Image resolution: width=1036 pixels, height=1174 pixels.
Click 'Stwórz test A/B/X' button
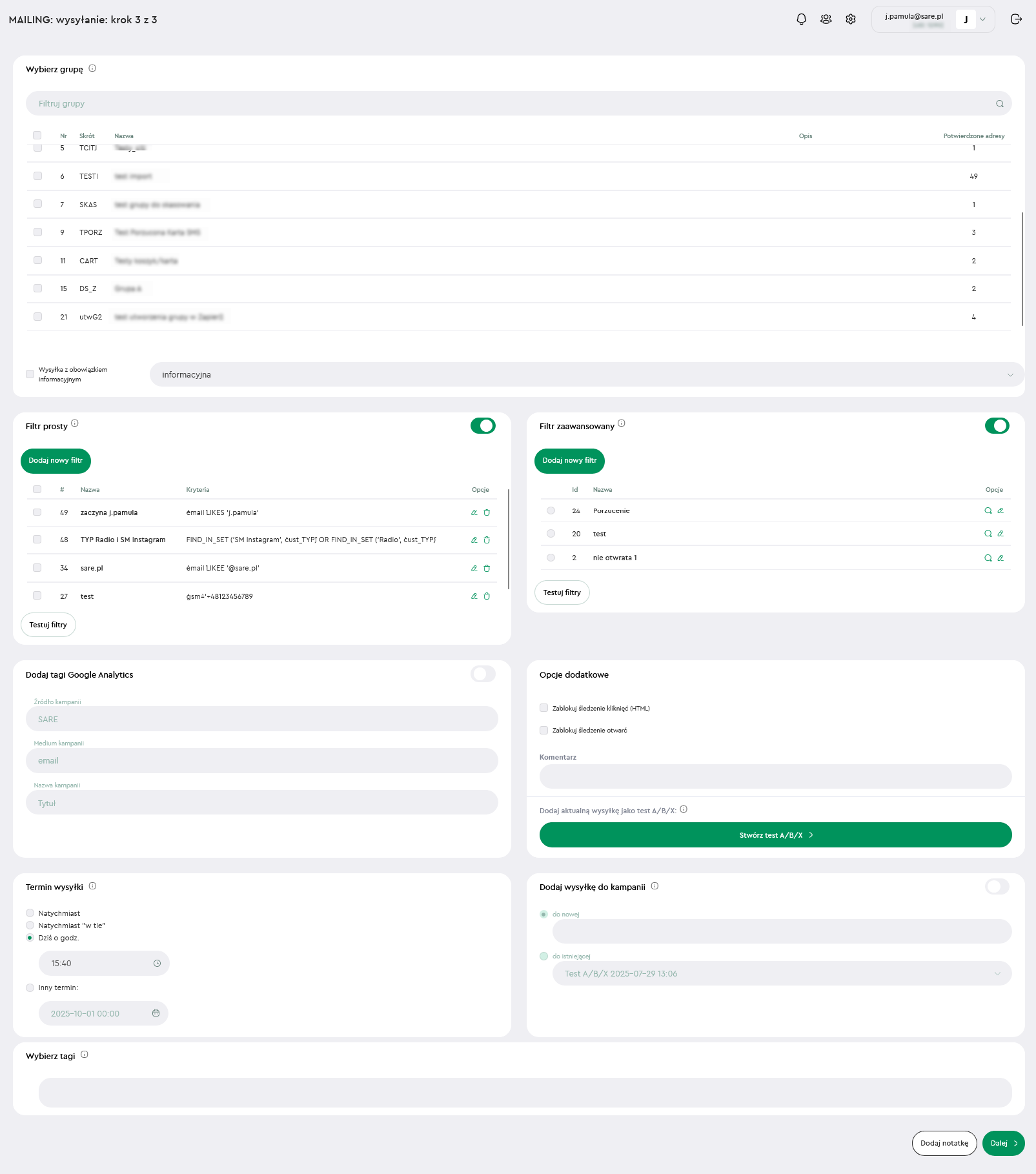(775, 835)
